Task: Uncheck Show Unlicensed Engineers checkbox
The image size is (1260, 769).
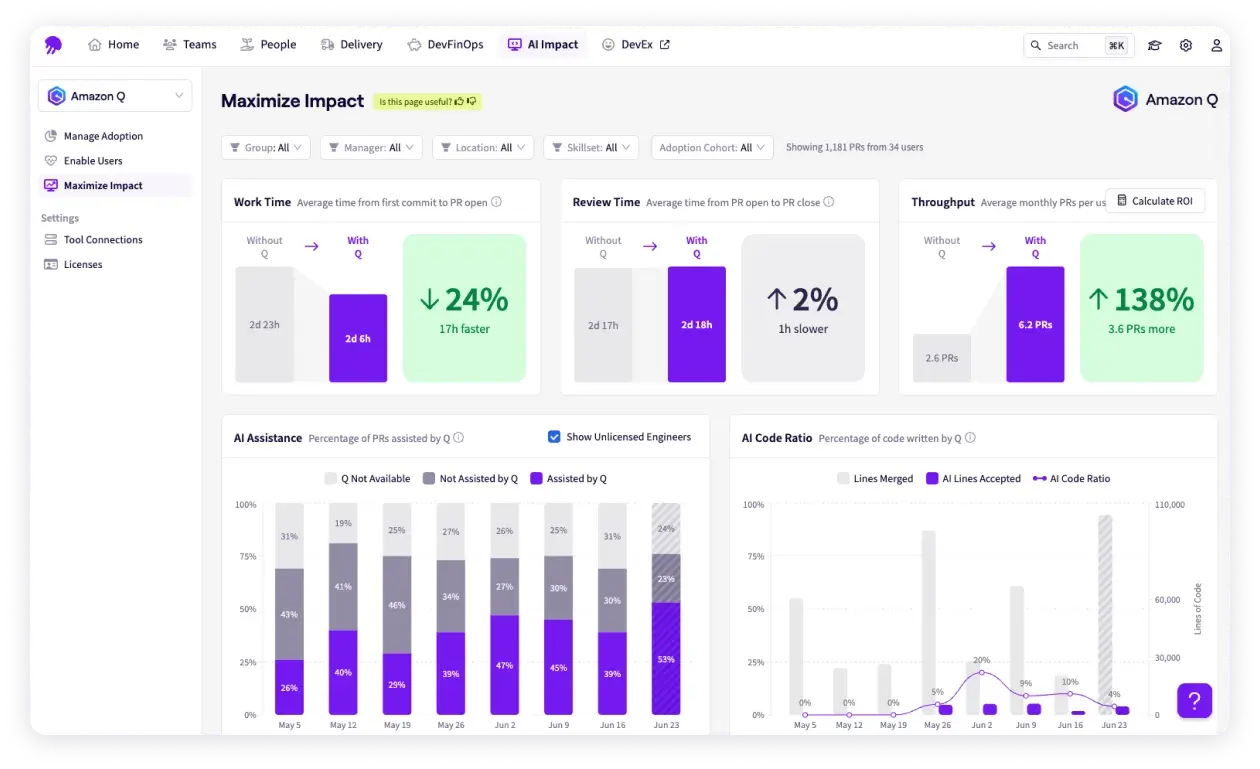Action: [x=554, y=437]
